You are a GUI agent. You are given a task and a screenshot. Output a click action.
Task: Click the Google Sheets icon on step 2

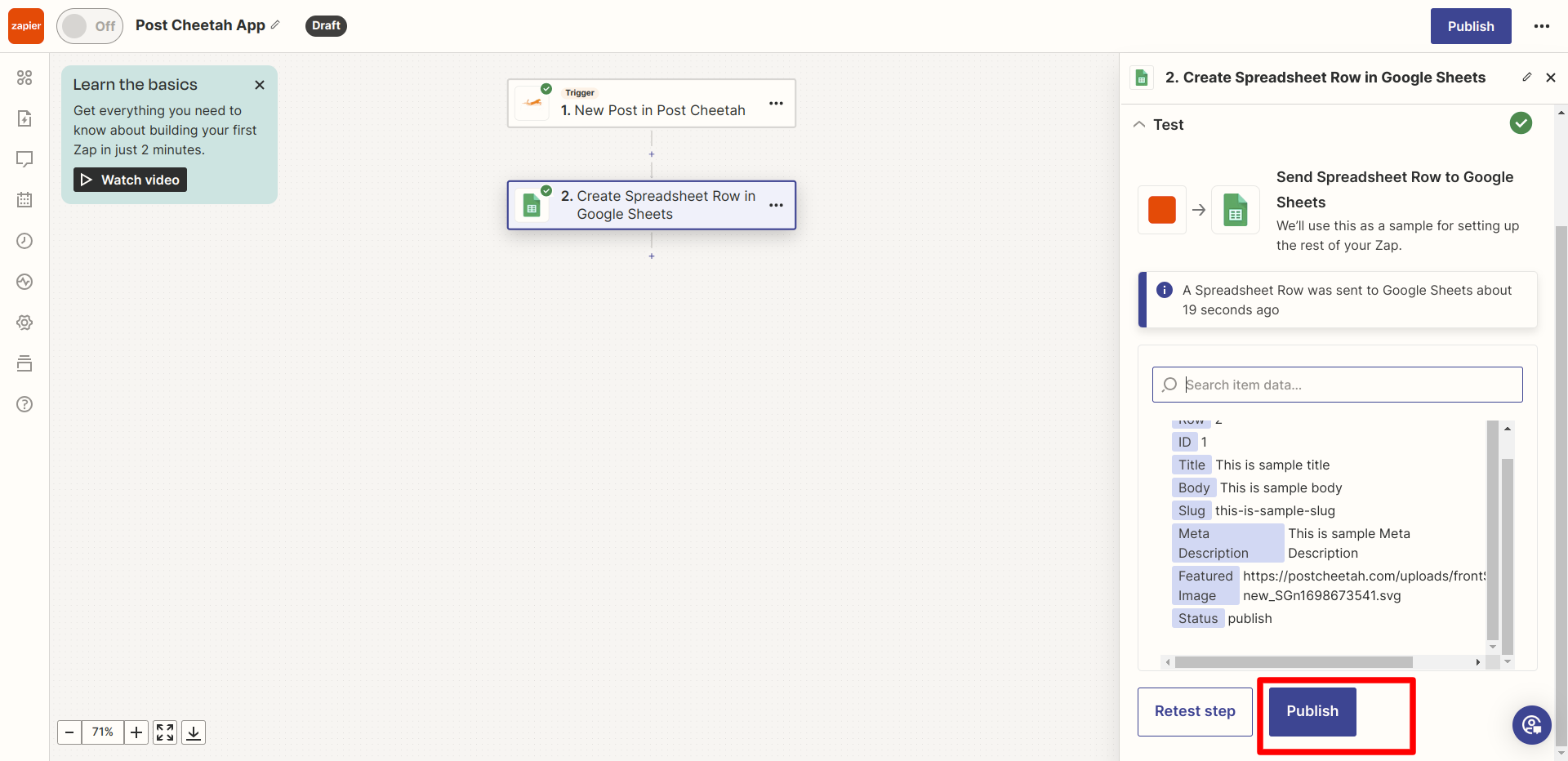(x=532, y=205)
